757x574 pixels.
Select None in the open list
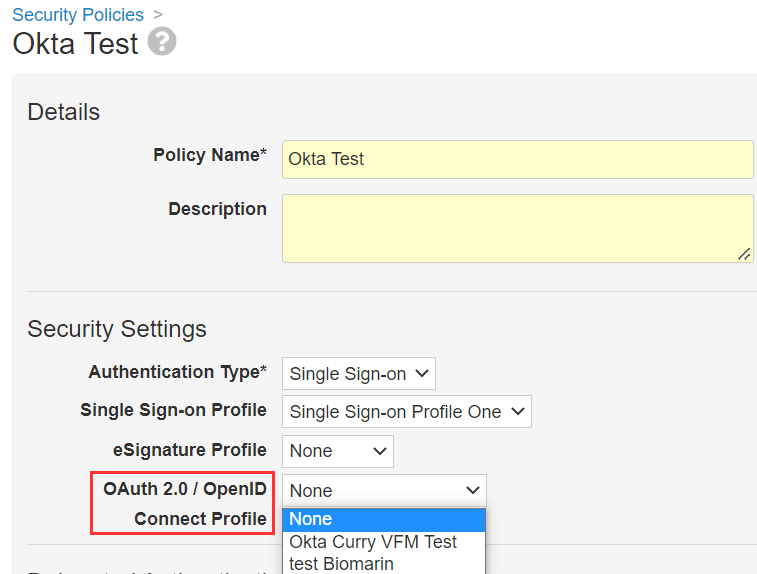[384, 519]
